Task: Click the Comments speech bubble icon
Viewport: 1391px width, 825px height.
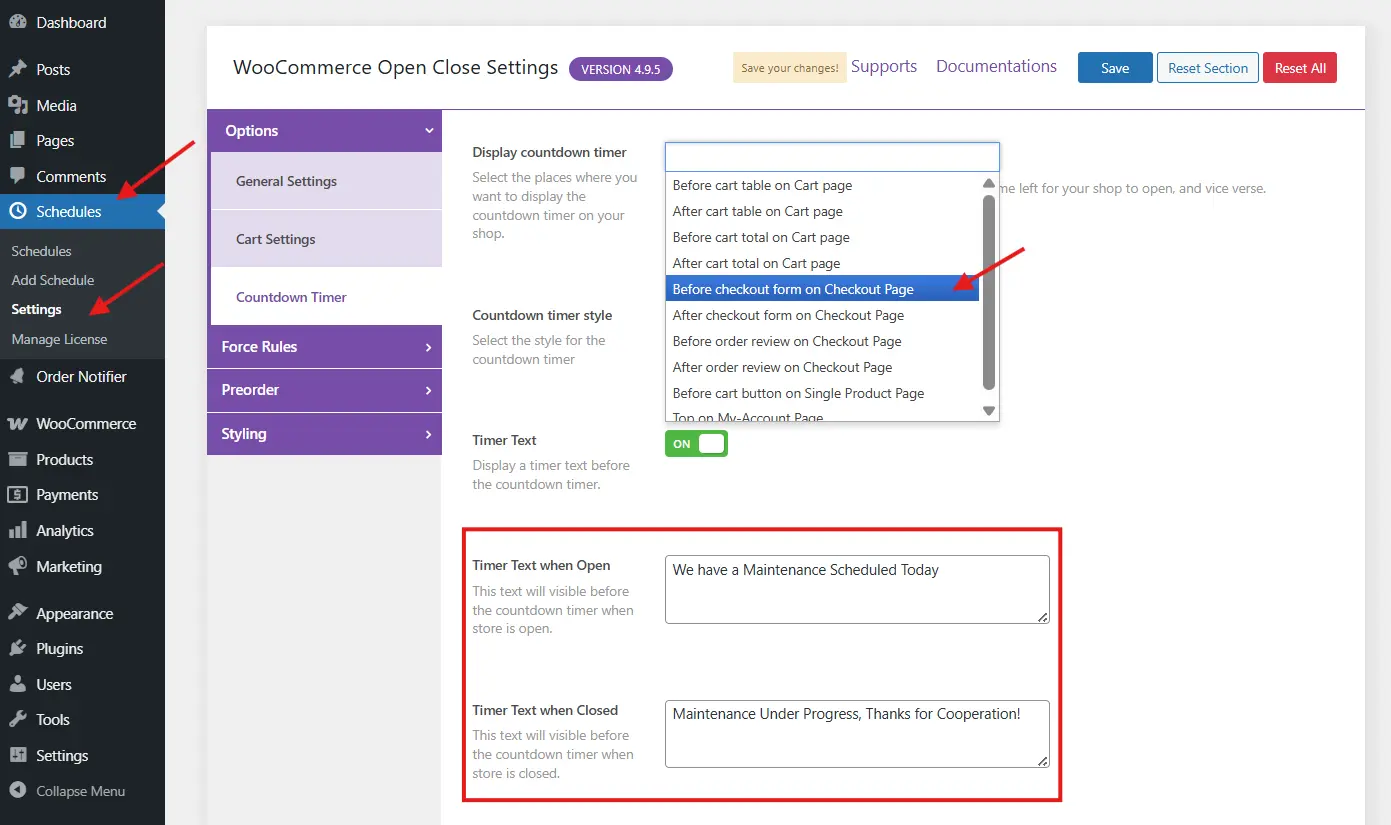Action: click(17, 176)
